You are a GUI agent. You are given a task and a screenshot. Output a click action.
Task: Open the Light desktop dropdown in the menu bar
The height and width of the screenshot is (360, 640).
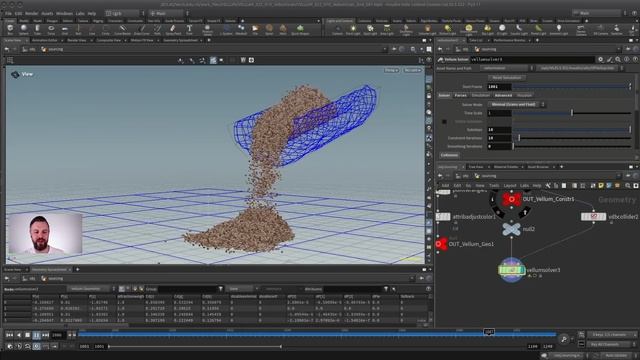pos(125,13)
